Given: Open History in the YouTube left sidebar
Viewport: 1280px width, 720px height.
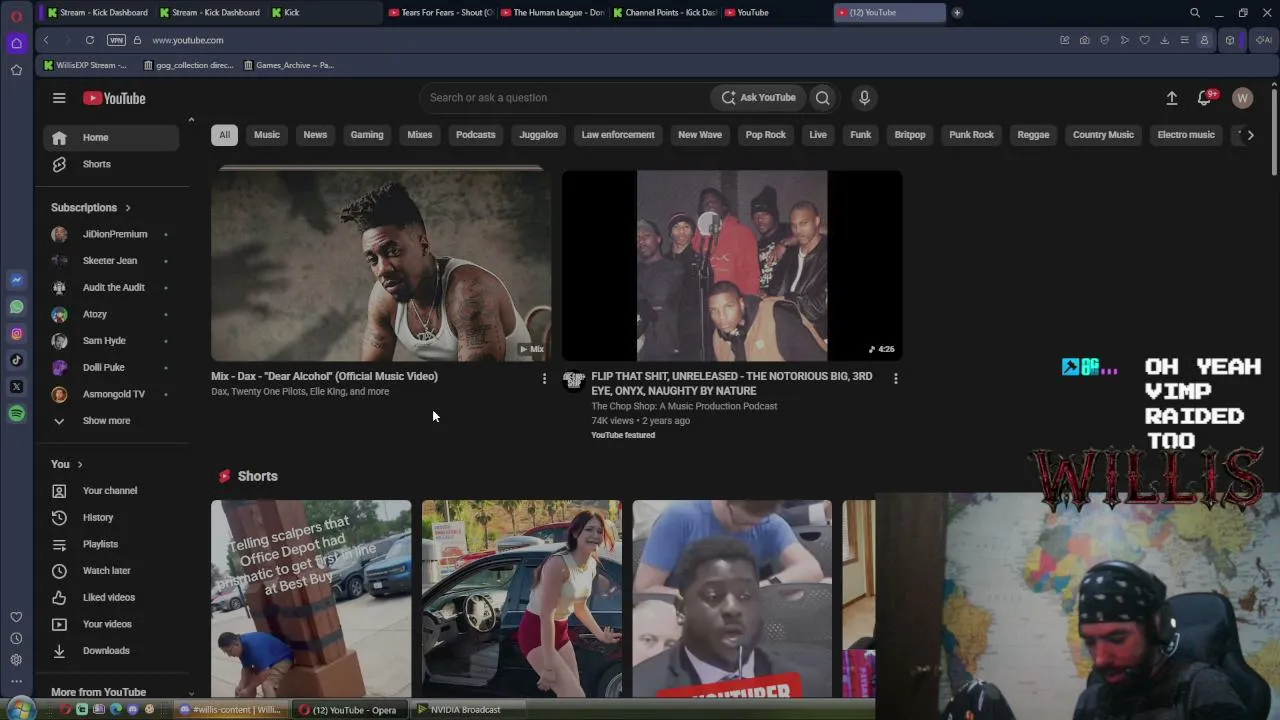Looking at the screenshot, I should point(111,518).
